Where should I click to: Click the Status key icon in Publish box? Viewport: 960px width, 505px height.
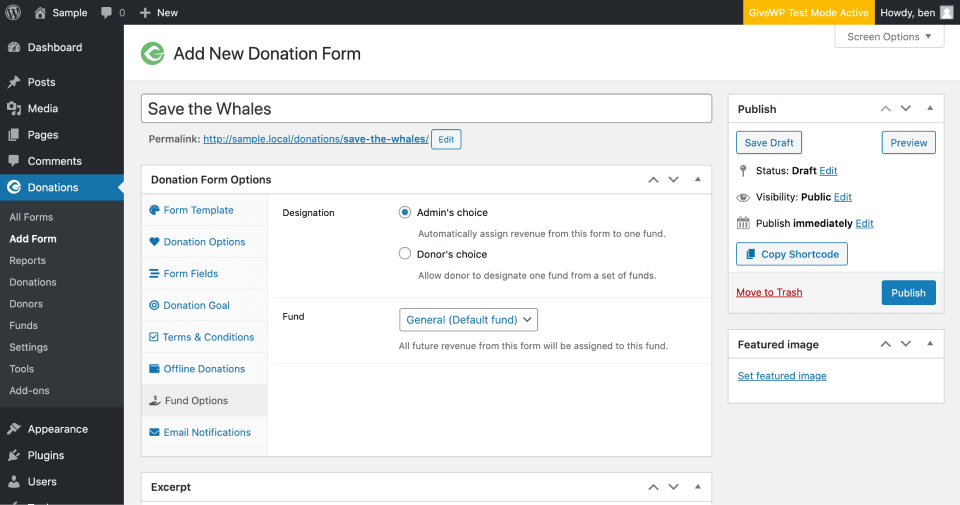(743, 171)
